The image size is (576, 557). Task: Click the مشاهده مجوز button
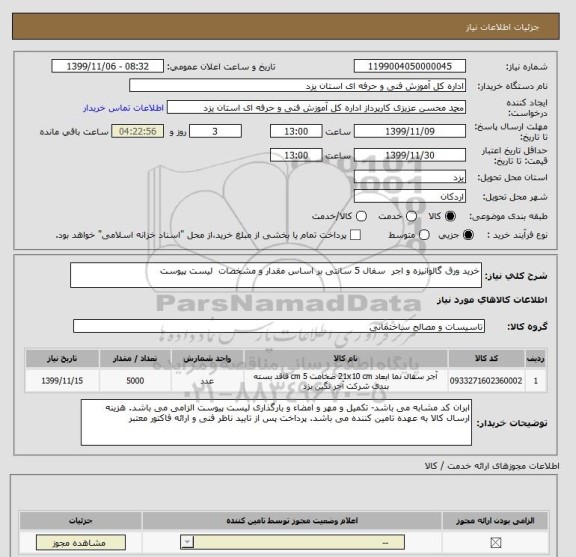point(81,542)
